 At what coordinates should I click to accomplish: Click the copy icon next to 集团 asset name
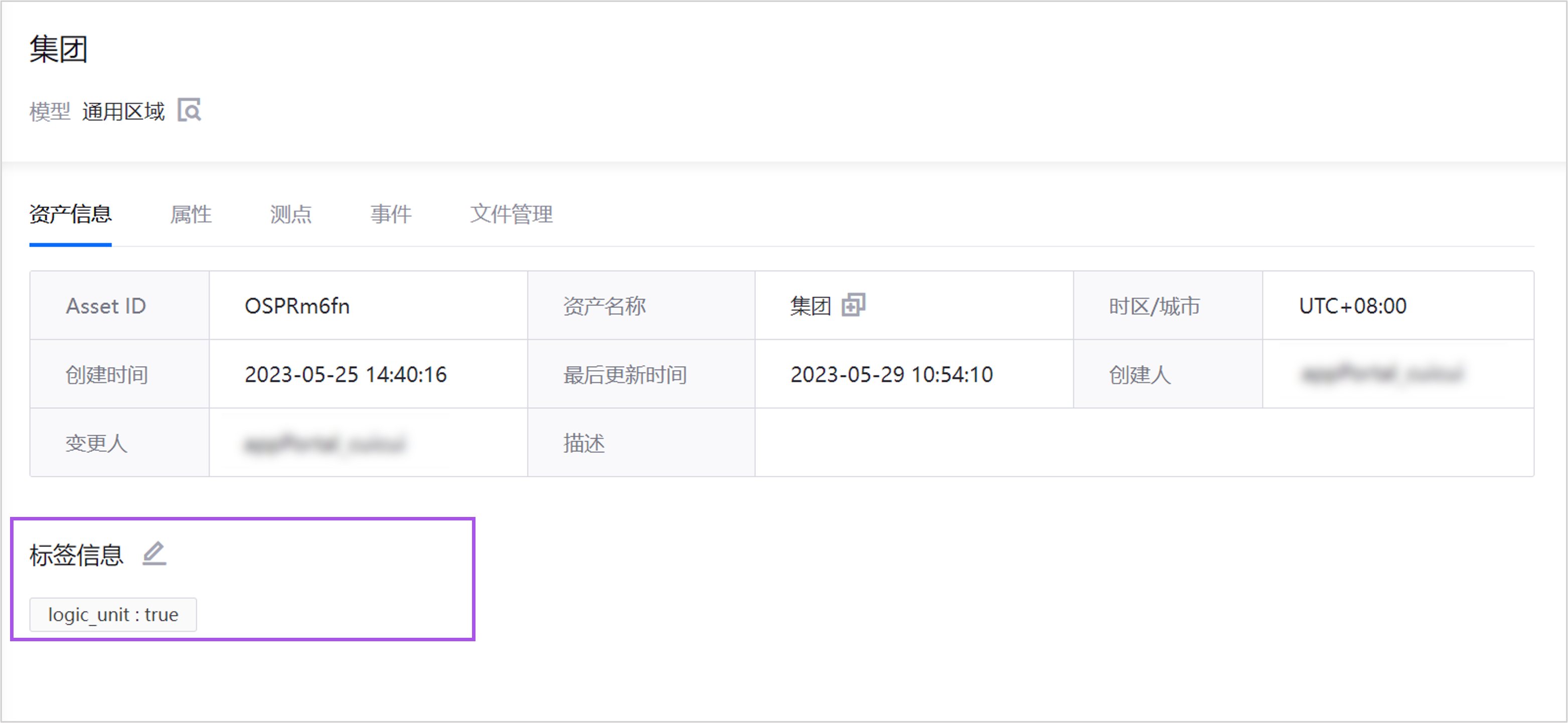coord(853,305)
